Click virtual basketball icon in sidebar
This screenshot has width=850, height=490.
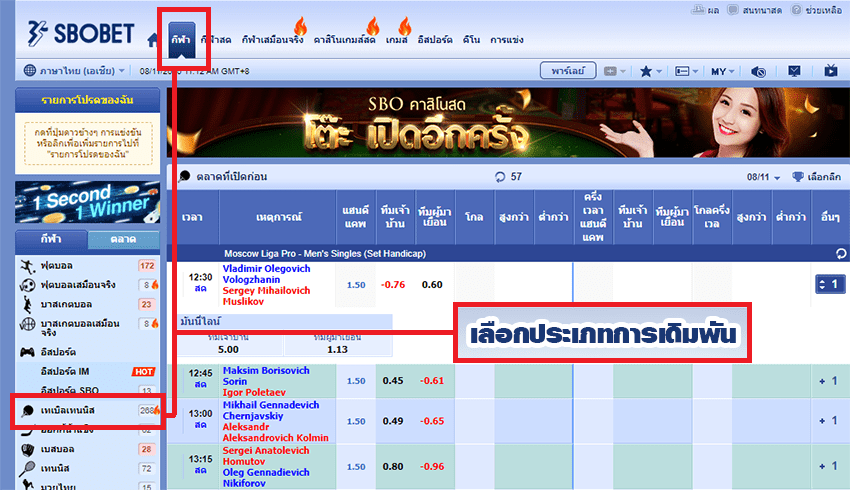click(x=27, y=324)
